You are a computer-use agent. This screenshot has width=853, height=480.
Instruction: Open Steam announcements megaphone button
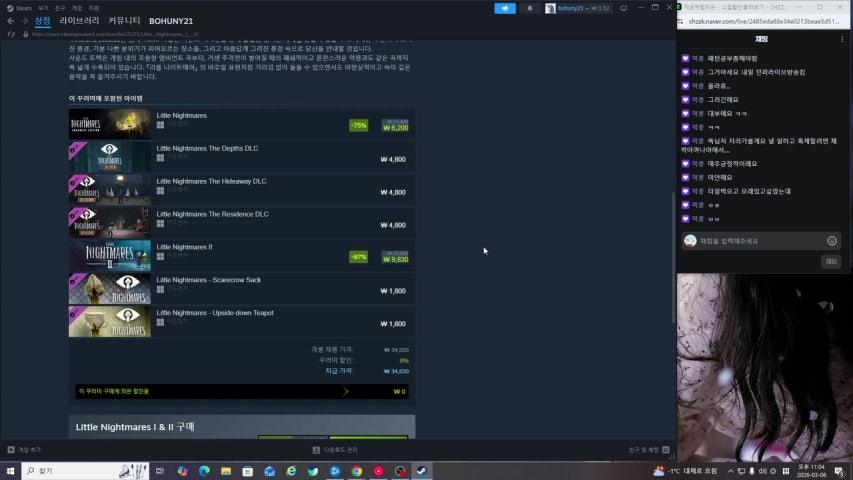(x=505, y=8)
